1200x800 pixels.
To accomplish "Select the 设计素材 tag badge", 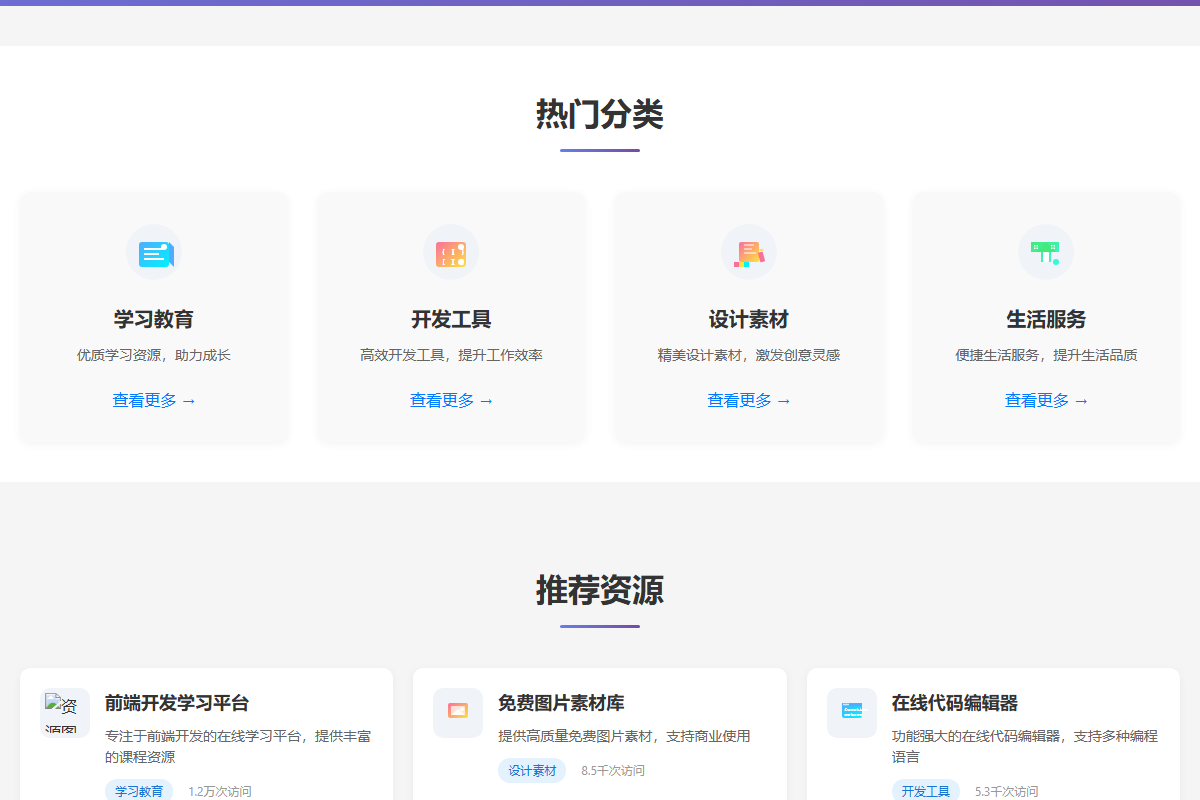I will 532,770.
